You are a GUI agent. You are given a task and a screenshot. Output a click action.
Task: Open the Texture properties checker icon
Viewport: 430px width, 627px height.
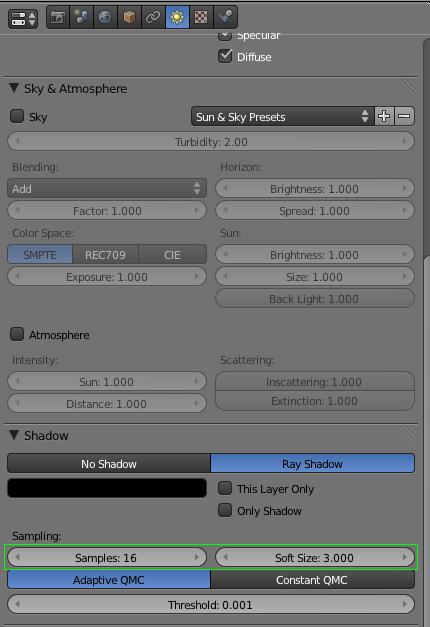tap(201, 17)
